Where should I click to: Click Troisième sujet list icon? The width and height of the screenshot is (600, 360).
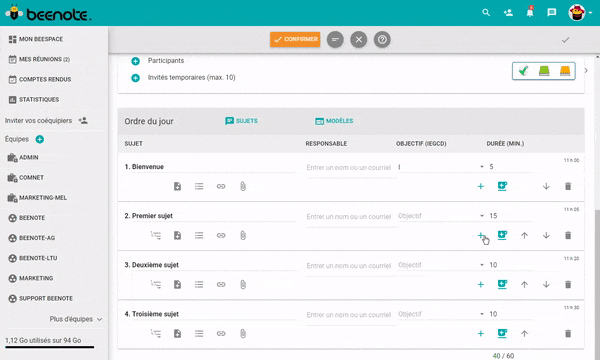pos(199,333)
